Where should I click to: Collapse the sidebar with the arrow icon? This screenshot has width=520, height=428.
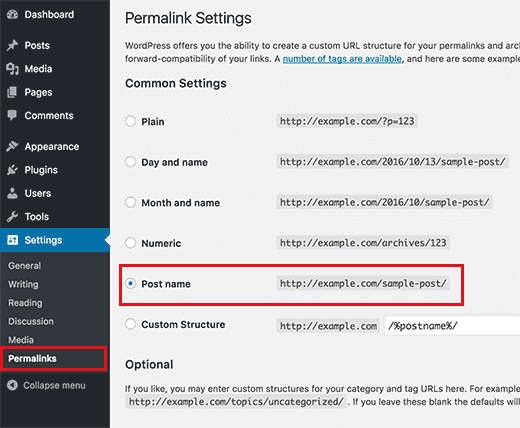12,385
